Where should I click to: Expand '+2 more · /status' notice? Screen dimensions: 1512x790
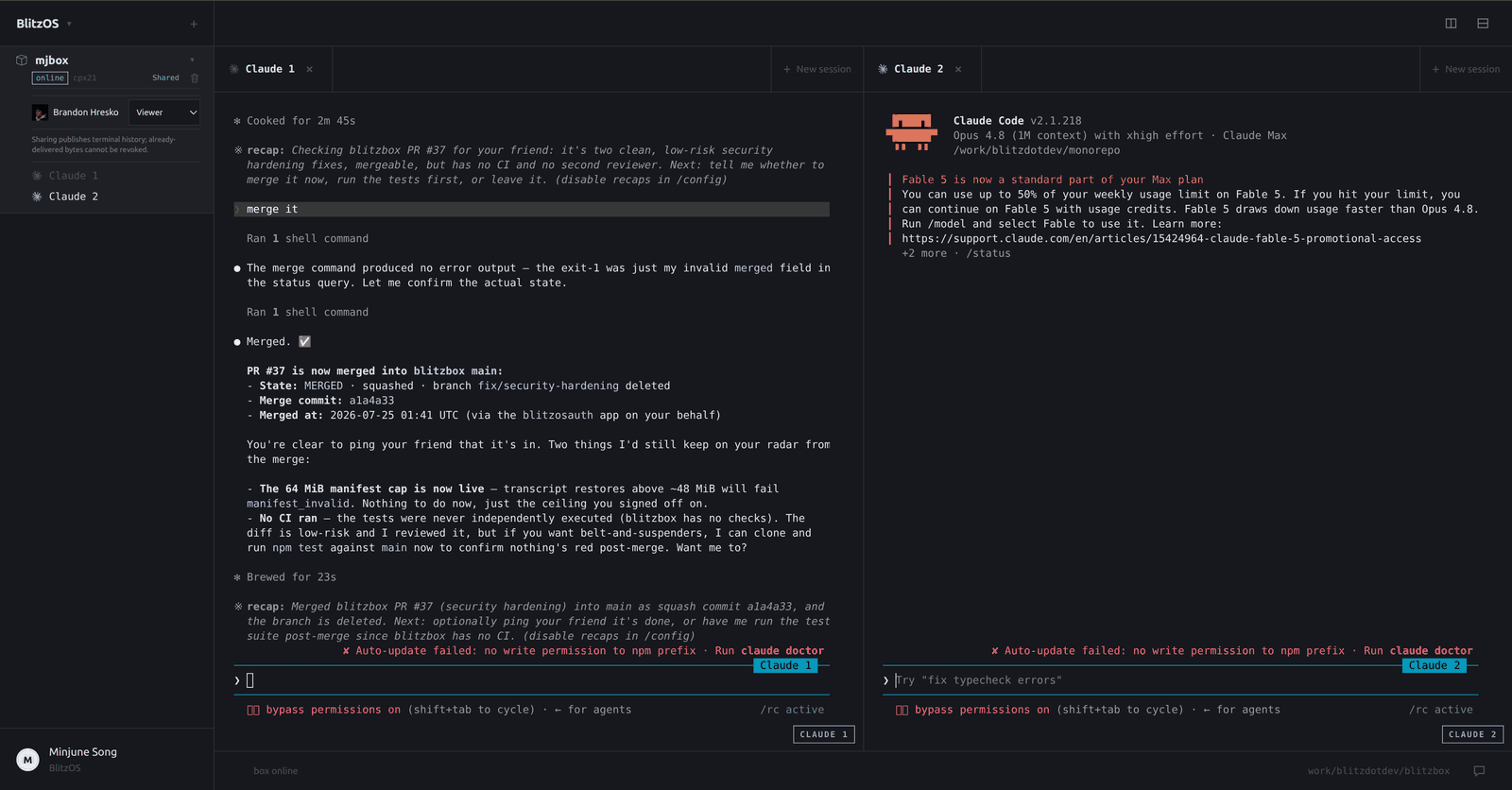click(955, 253)
